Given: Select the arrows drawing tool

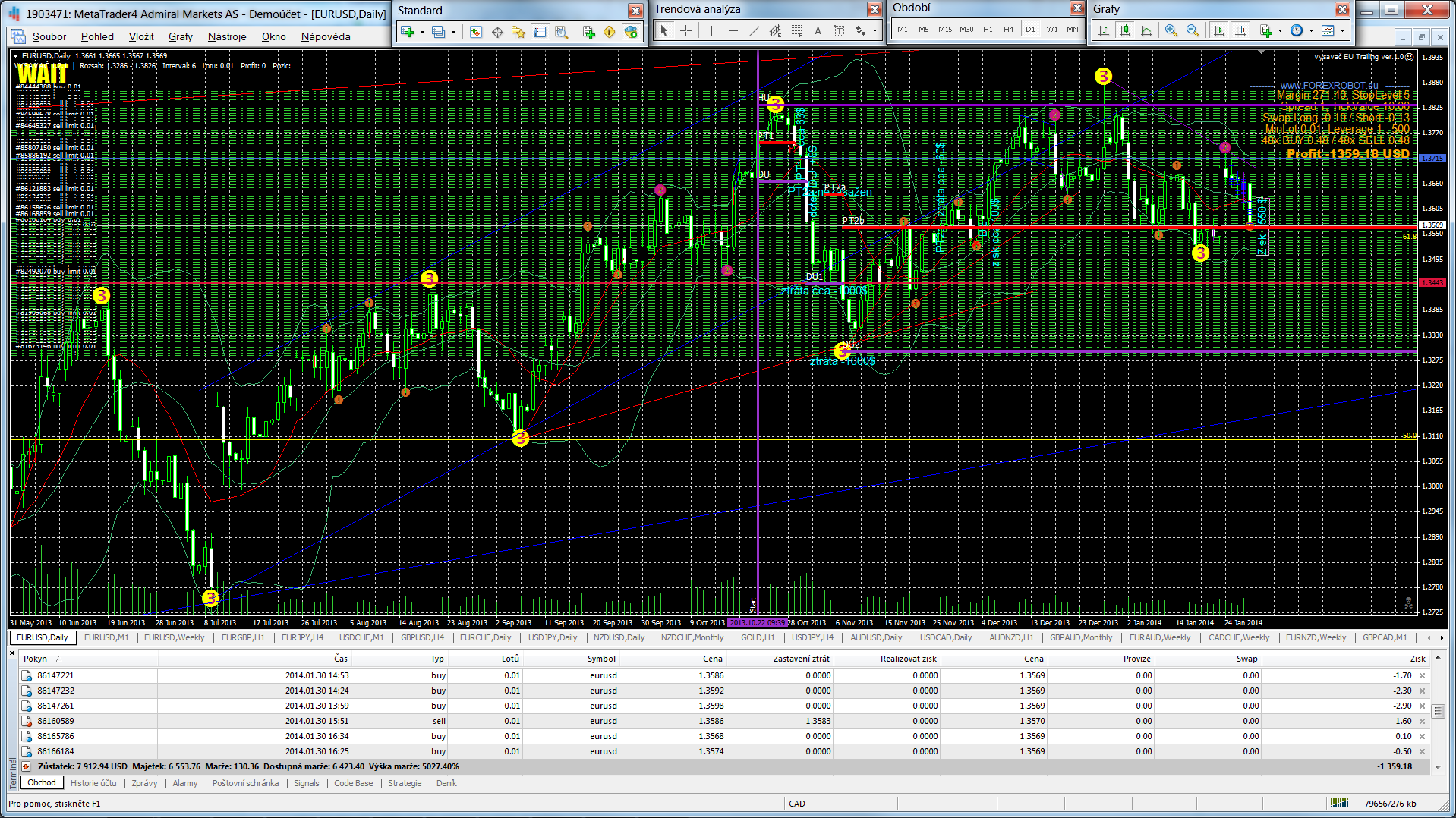Looking at the screenshot, I should (x=861, y=30).
